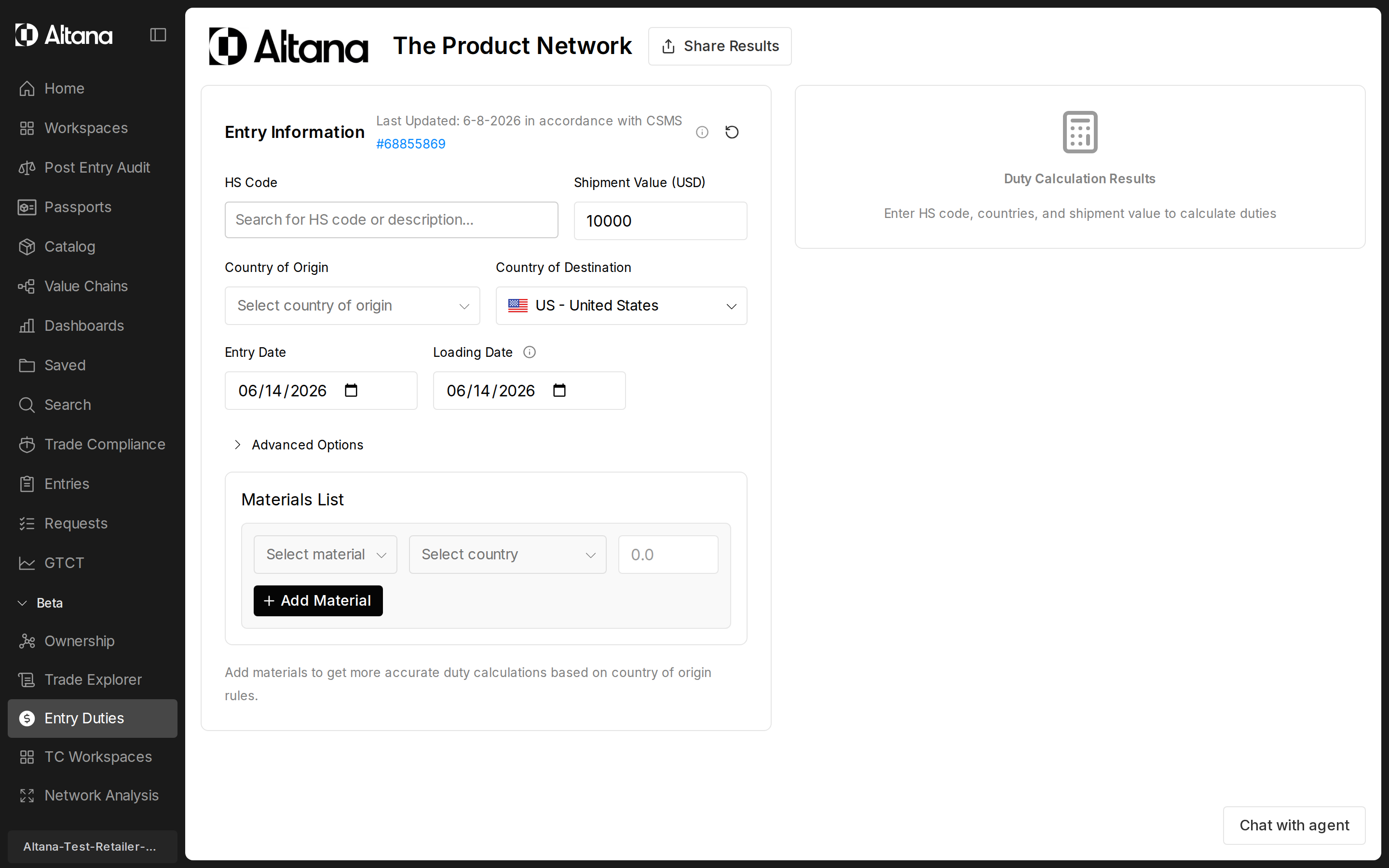Click the Entry Duties dollar icon
This screenshot has width=1389, height=868.
[27, 719]
